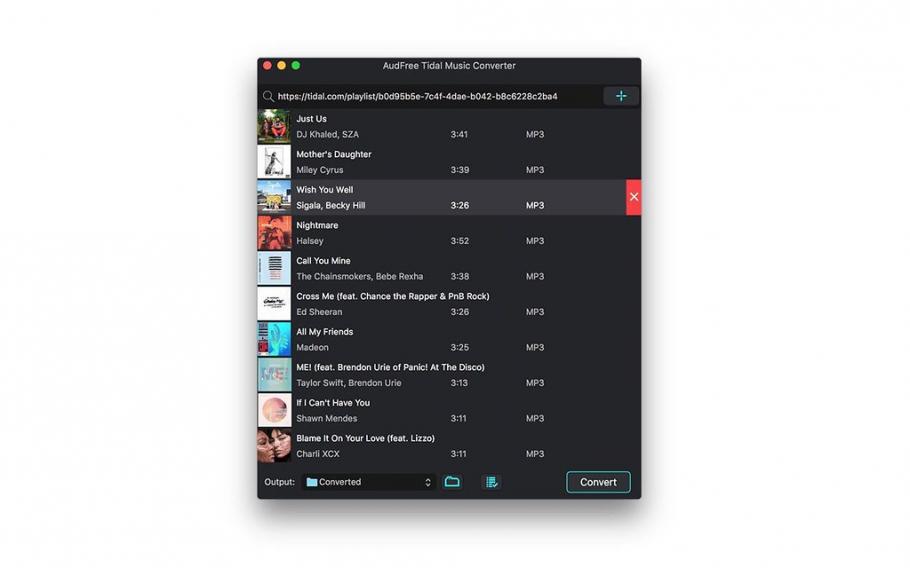Select the ME! feat. Brendon Urie title
This screenshot has width=910, height=568.
(391, 367)
